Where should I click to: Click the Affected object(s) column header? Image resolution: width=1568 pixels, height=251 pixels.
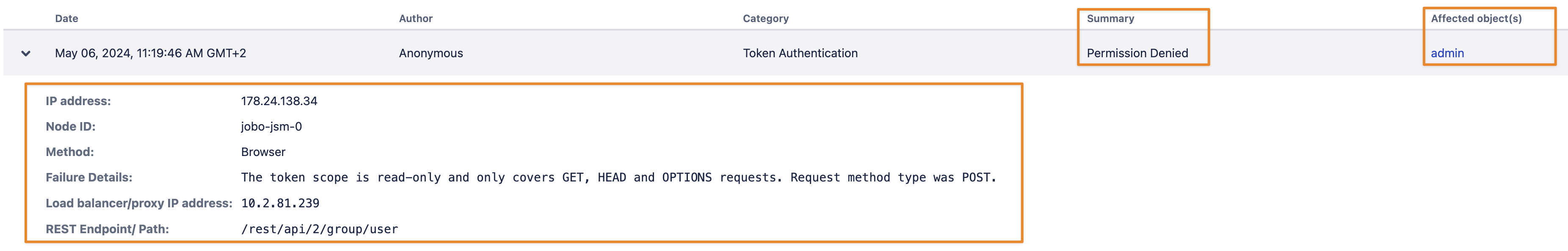click(x=1476, y=18)
